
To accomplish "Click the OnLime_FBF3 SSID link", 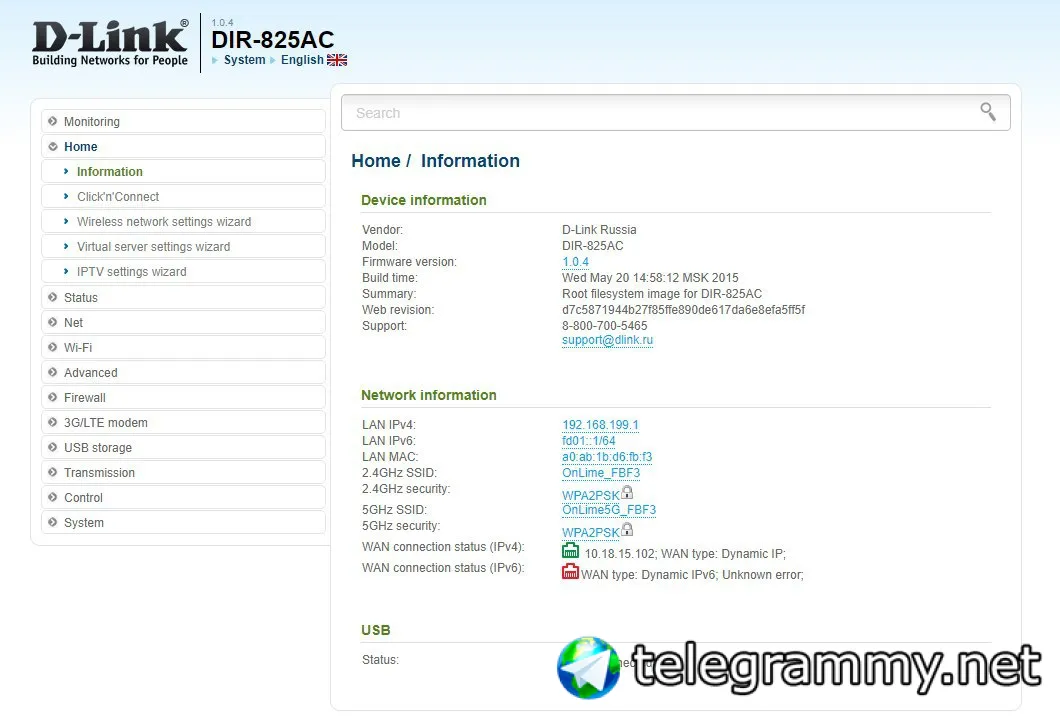I will (601, 472).
